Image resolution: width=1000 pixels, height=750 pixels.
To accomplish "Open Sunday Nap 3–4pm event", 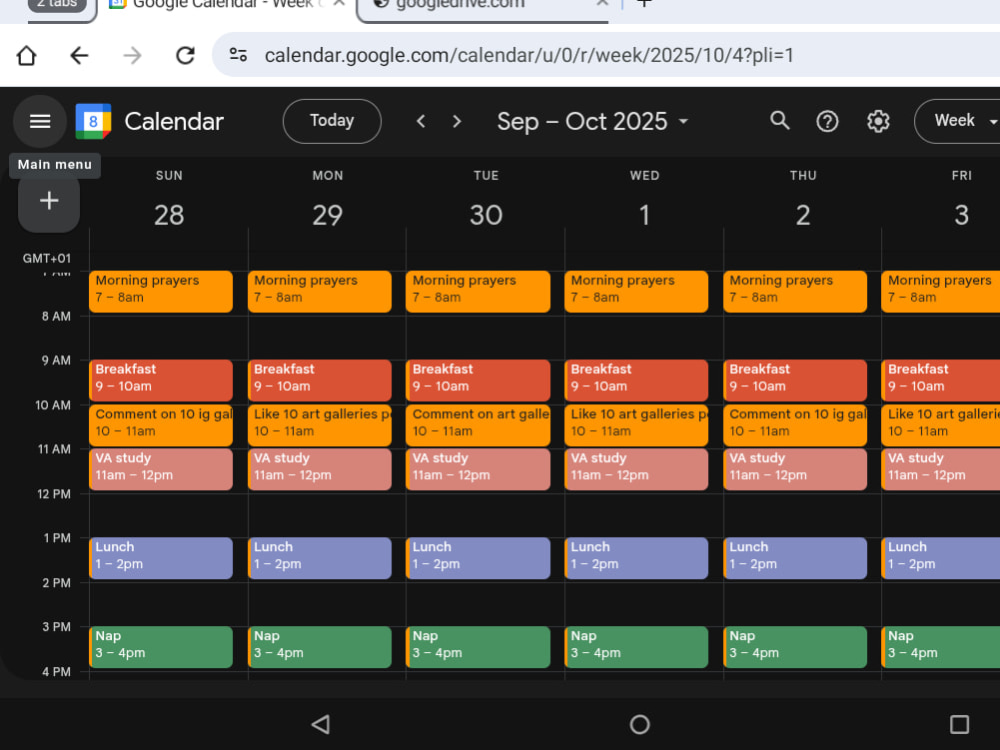I will pyautogui.click(x=161, y=647).
